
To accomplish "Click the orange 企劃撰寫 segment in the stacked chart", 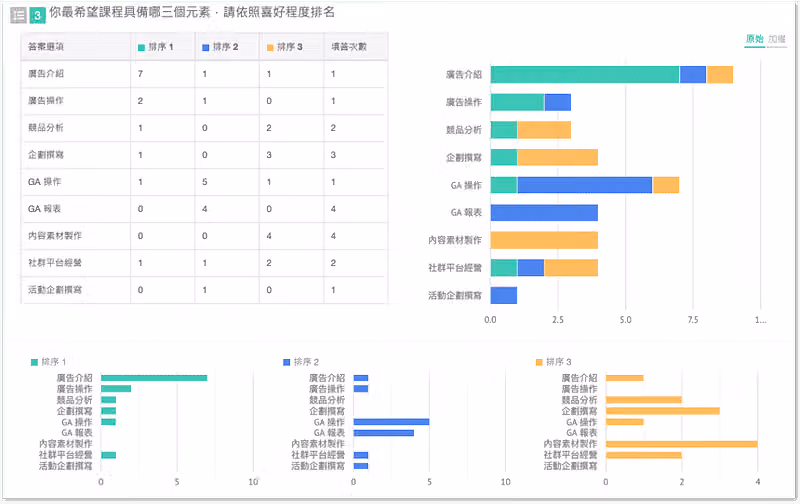I will [558, 157].
